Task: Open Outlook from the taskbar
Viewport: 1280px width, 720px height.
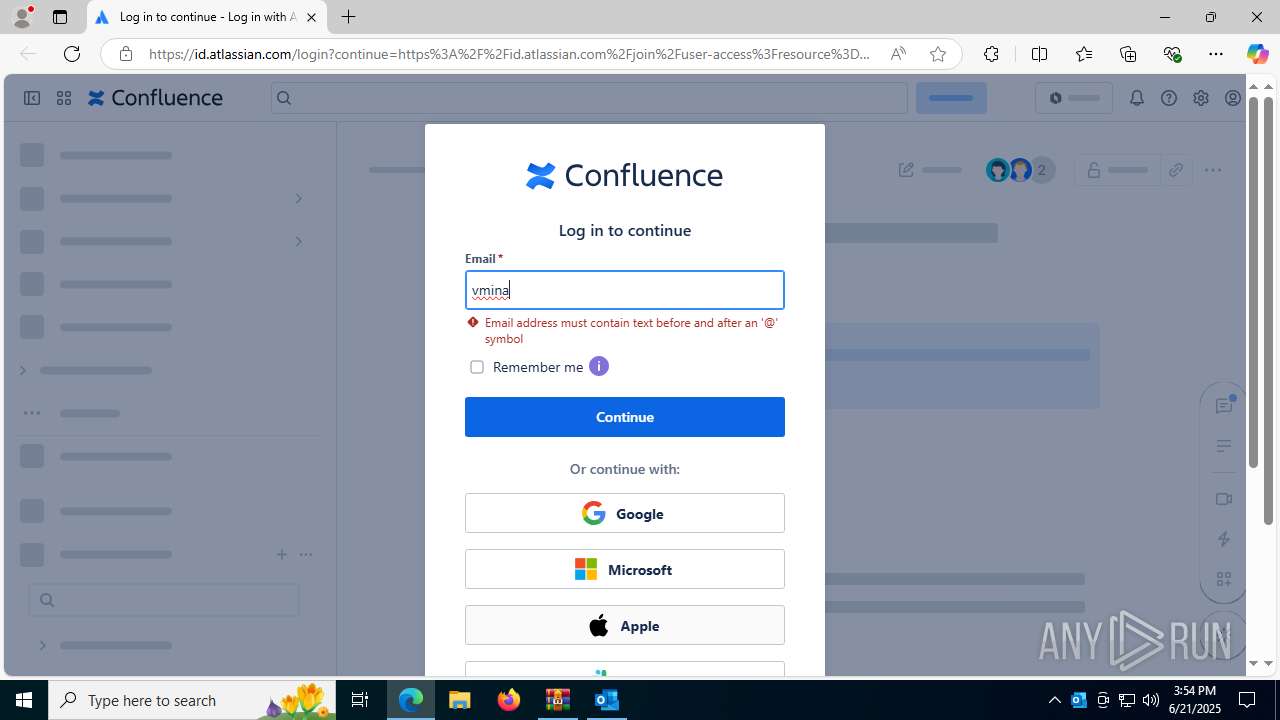Action: (606, 700)
